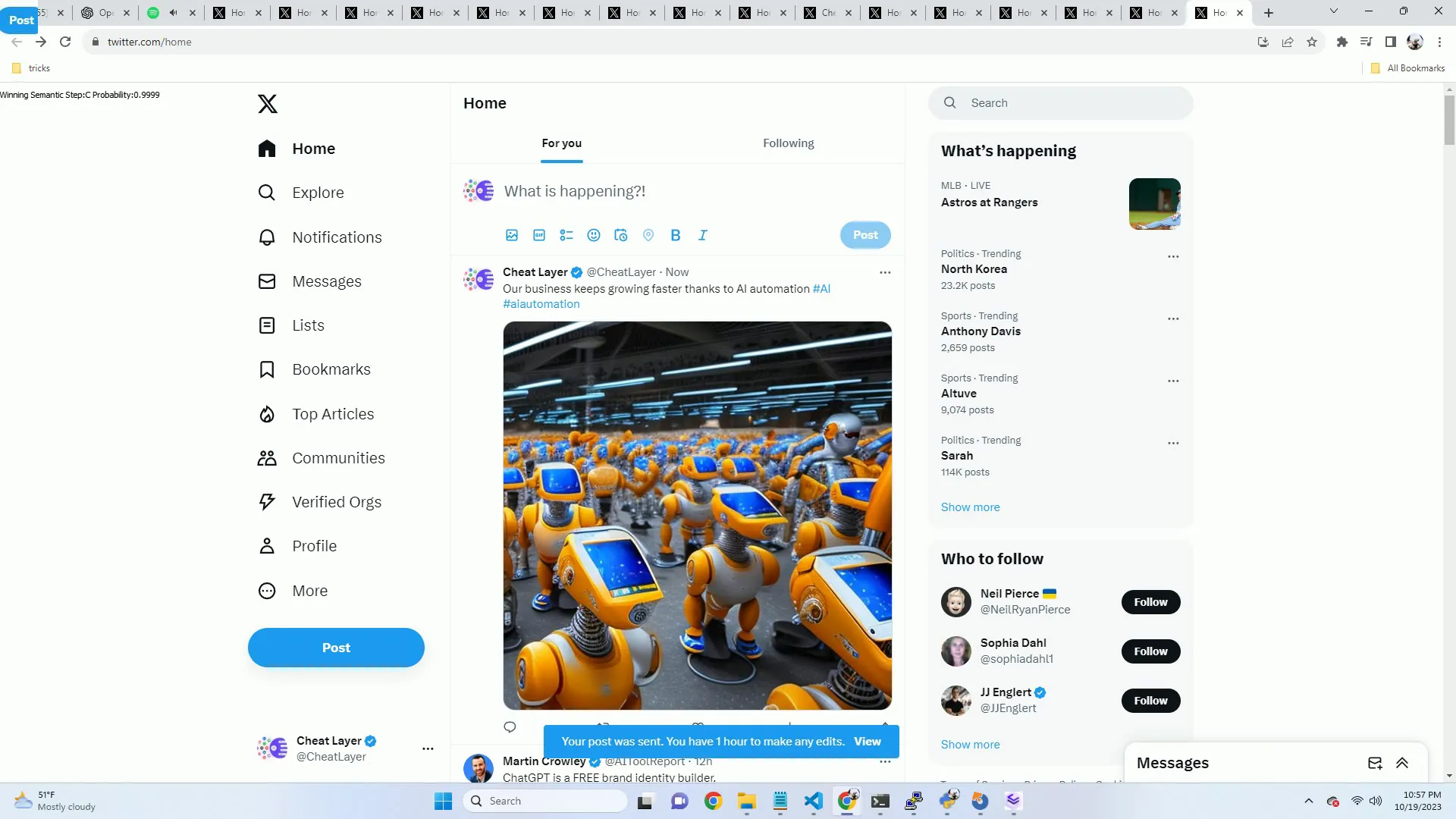
Task: Click the image attachment icon
Action: (512, 234)
